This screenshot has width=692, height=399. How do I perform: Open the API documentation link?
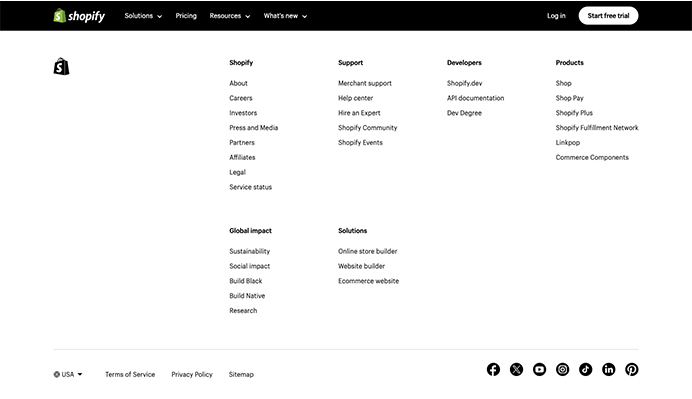(475, 98)
